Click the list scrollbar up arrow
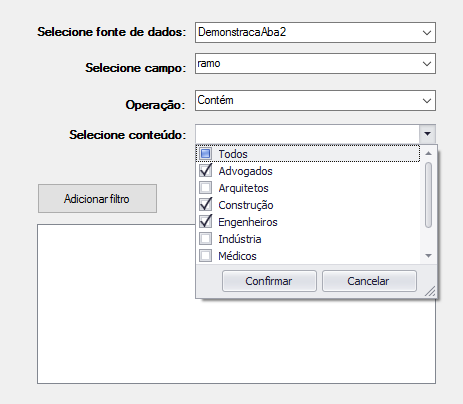This screenshot has width=463, height=404. click(x=429, y=153)
